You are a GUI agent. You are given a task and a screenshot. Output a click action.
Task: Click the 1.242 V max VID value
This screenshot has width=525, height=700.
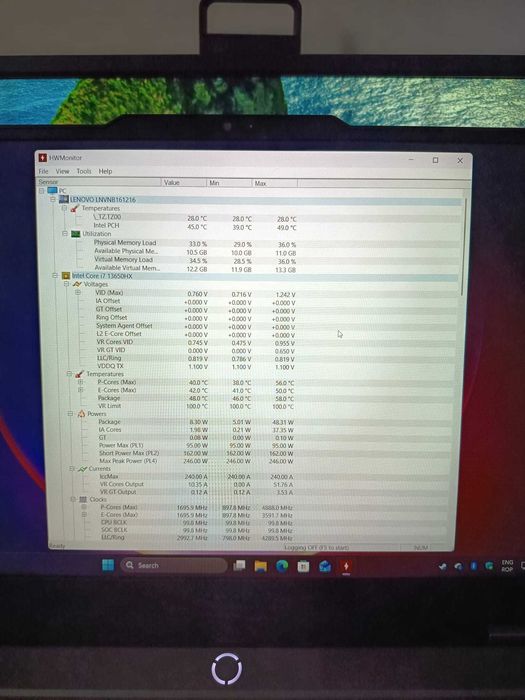pos(286,295)
